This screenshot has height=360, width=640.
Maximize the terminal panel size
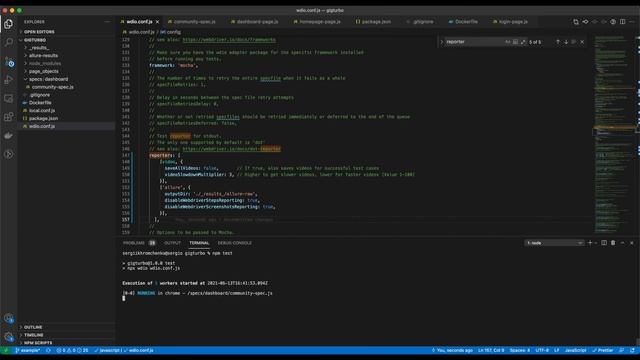click(622, 243)
